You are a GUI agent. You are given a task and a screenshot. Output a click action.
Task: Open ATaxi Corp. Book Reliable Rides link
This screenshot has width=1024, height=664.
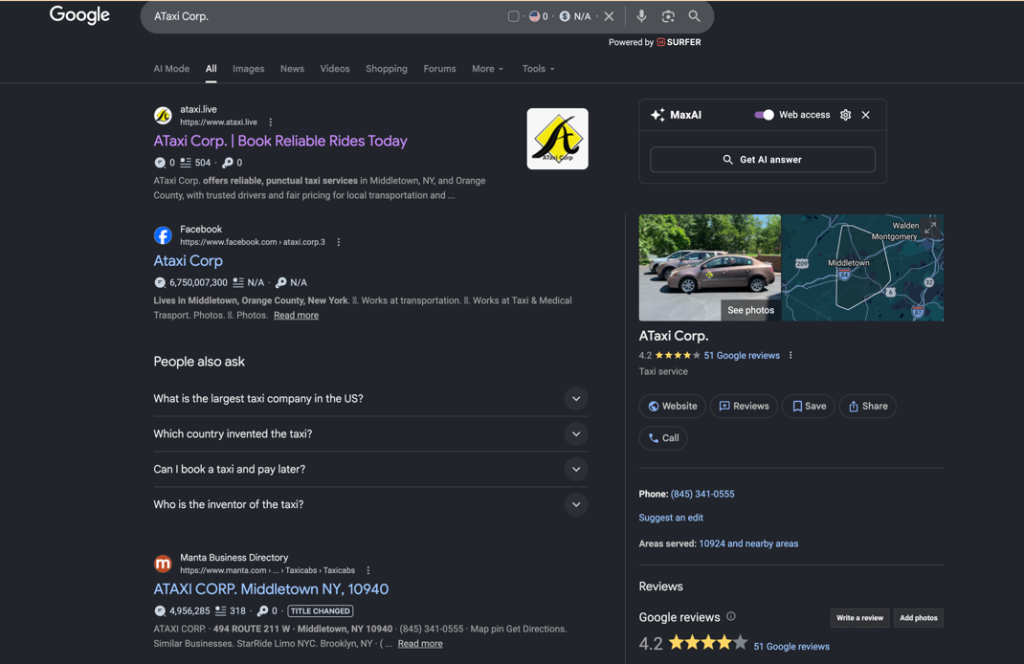point(280,141)
